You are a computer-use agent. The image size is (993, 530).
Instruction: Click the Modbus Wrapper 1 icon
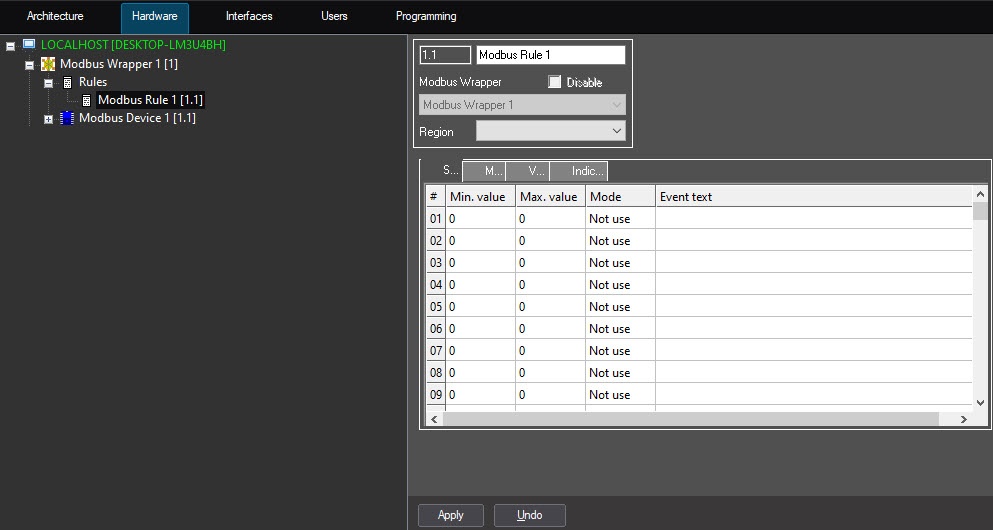[48, 64]
